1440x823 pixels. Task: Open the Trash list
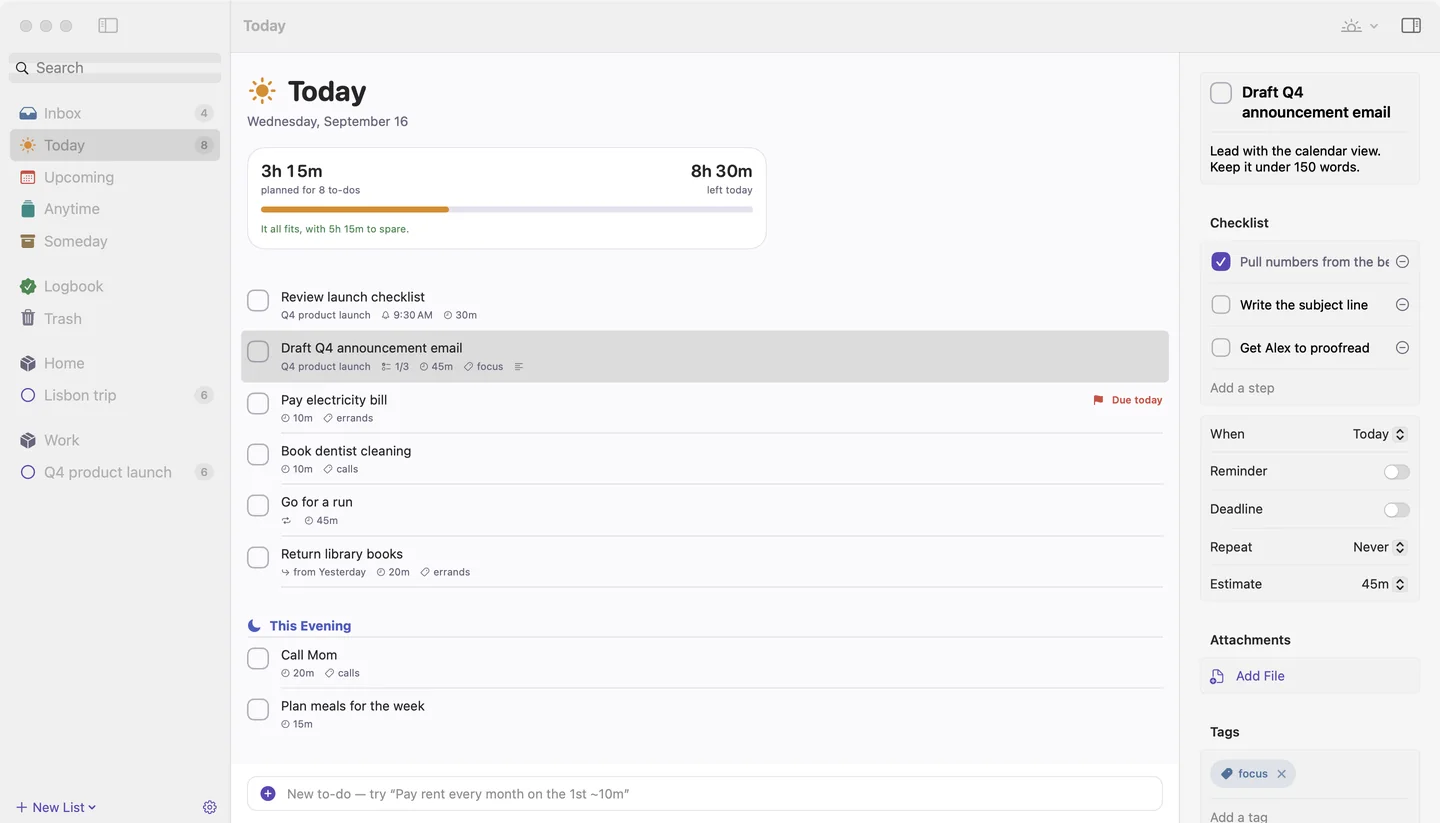click(115, 318)
